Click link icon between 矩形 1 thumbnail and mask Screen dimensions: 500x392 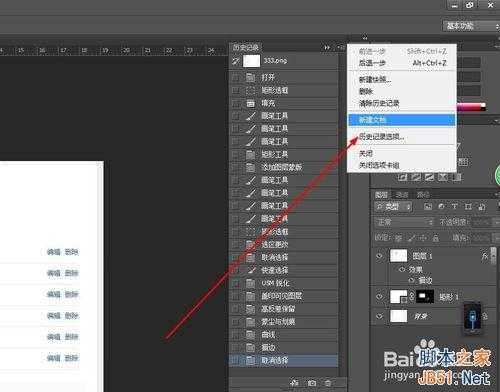(x=412, y=296)
